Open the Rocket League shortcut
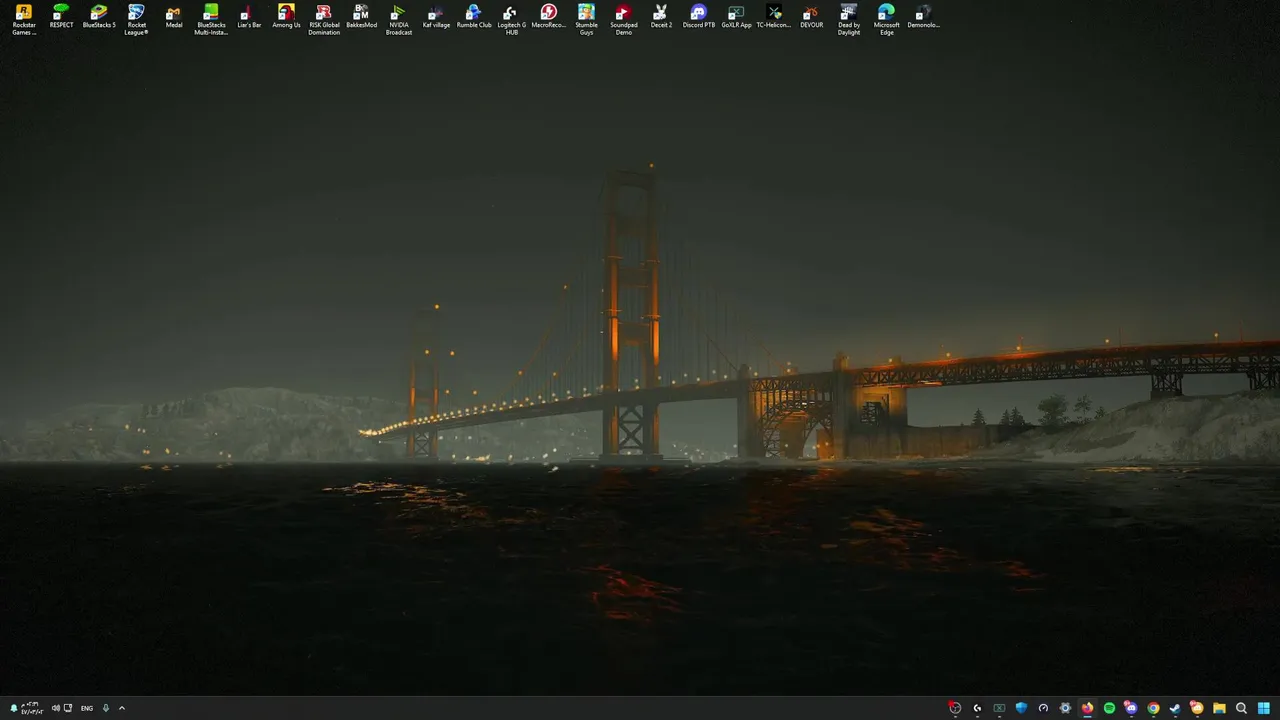The image size is (1280, 720). point(136,19)
